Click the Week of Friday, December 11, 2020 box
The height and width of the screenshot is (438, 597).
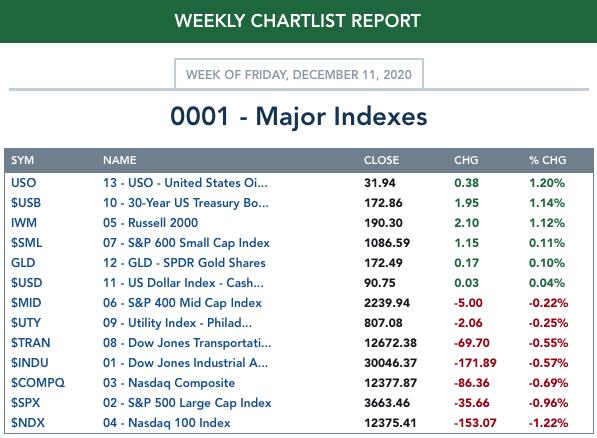[299, 74]
